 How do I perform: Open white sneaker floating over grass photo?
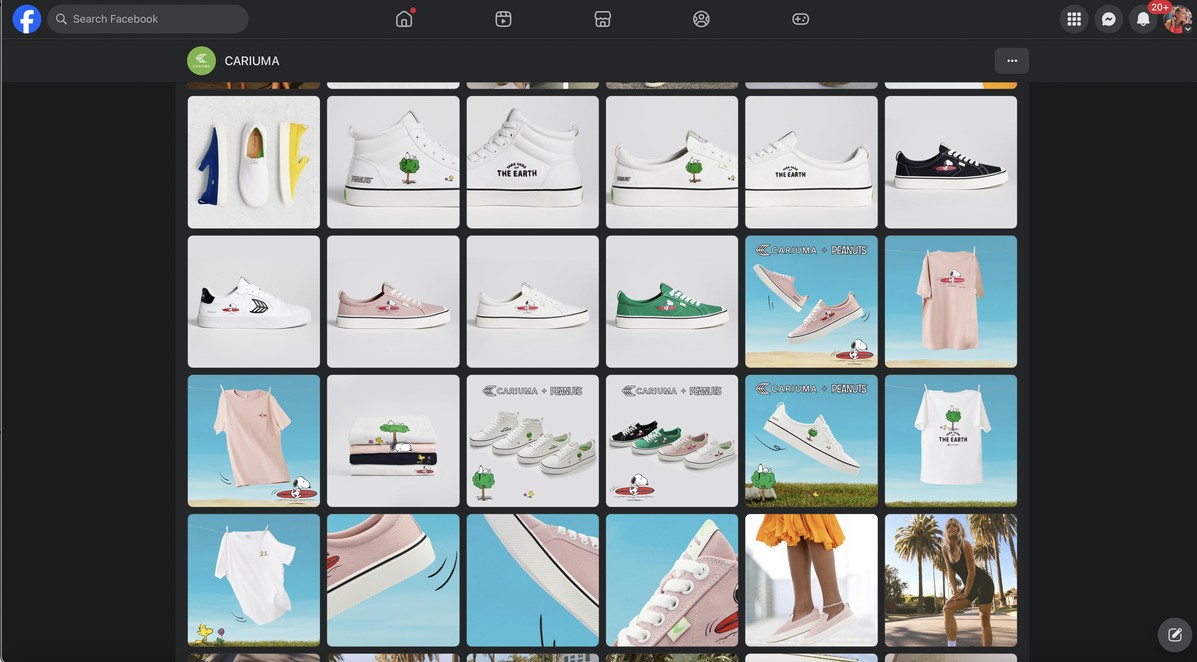811,441
